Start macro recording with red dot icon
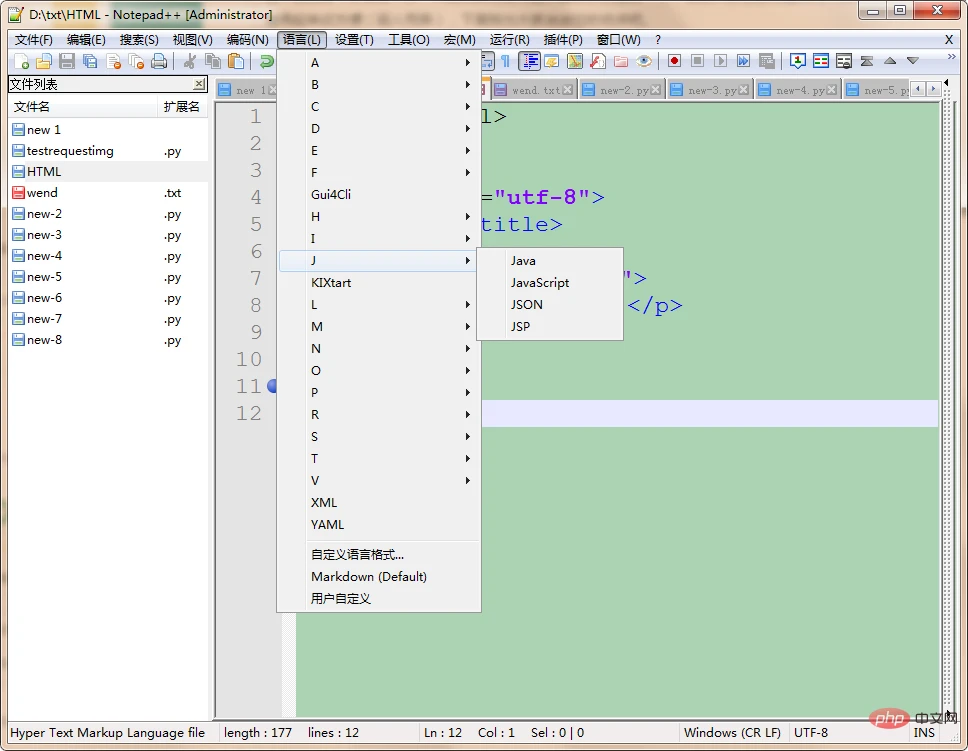The height and width of the screenshot is (751, 968). pyautogui.click(x=675, y=61)
